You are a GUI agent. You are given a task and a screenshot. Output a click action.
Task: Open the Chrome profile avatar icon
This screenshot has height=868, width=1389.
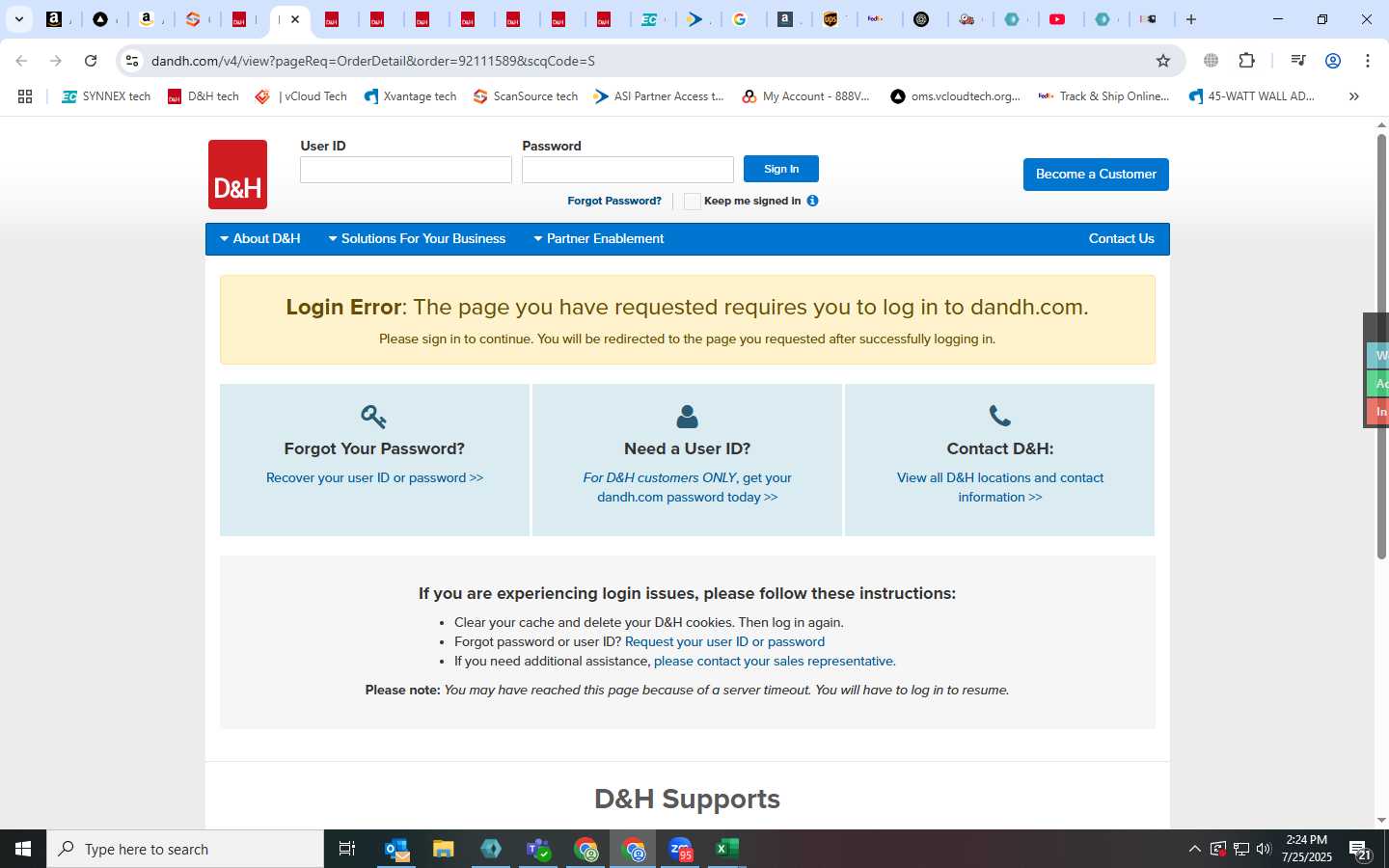(1333, 61)
